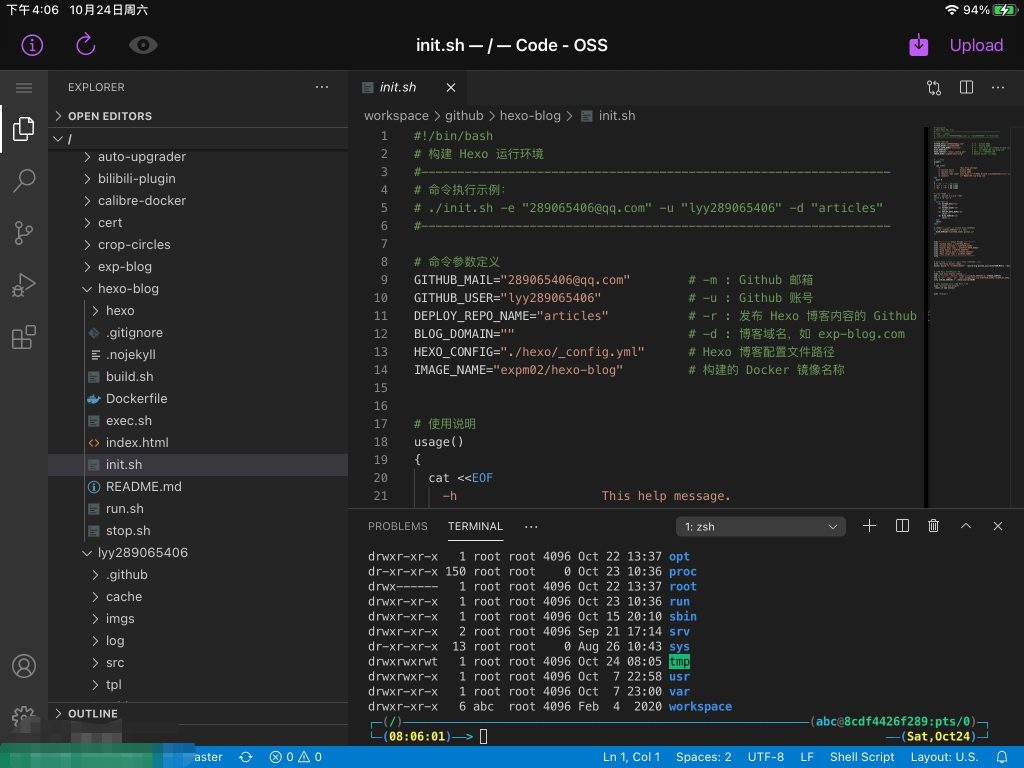Screen dimensions: 1024x768
Task: Click Shell Script language mode in status bar
Action: [x=862, y=757]
